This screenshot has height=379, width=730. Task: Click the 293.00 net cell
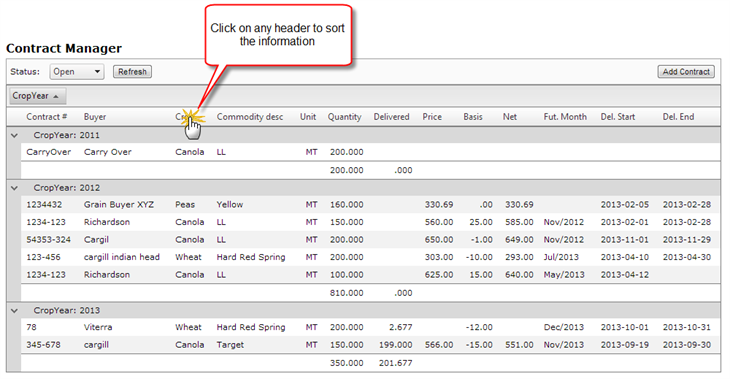(519, 257)
